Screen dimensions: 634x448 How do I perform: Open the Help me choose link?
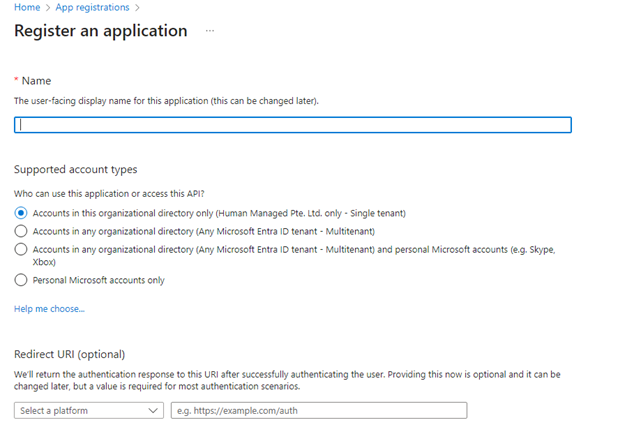49,309
